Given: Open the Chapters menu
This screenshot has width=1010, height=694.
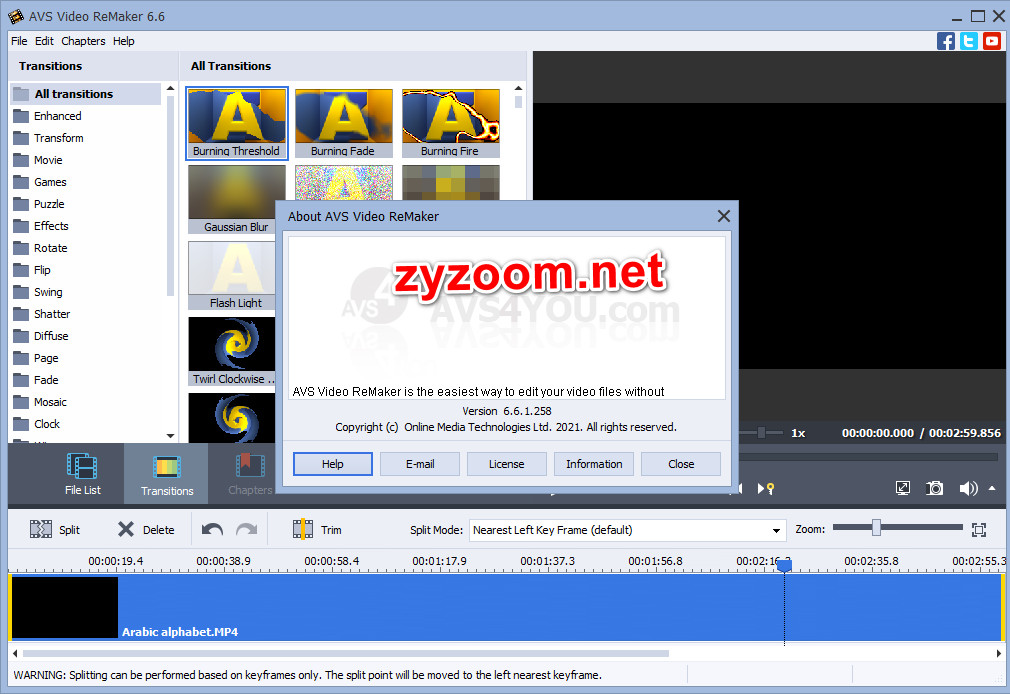Looking at the screenshot, I should click(83, 41).
